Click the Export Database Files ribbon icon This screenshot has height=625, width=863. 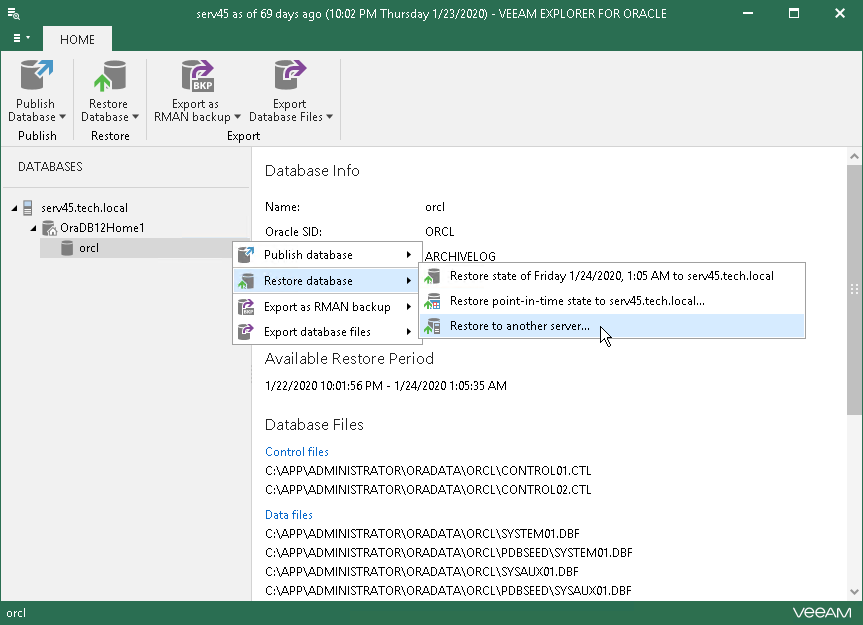coord(290,78)
